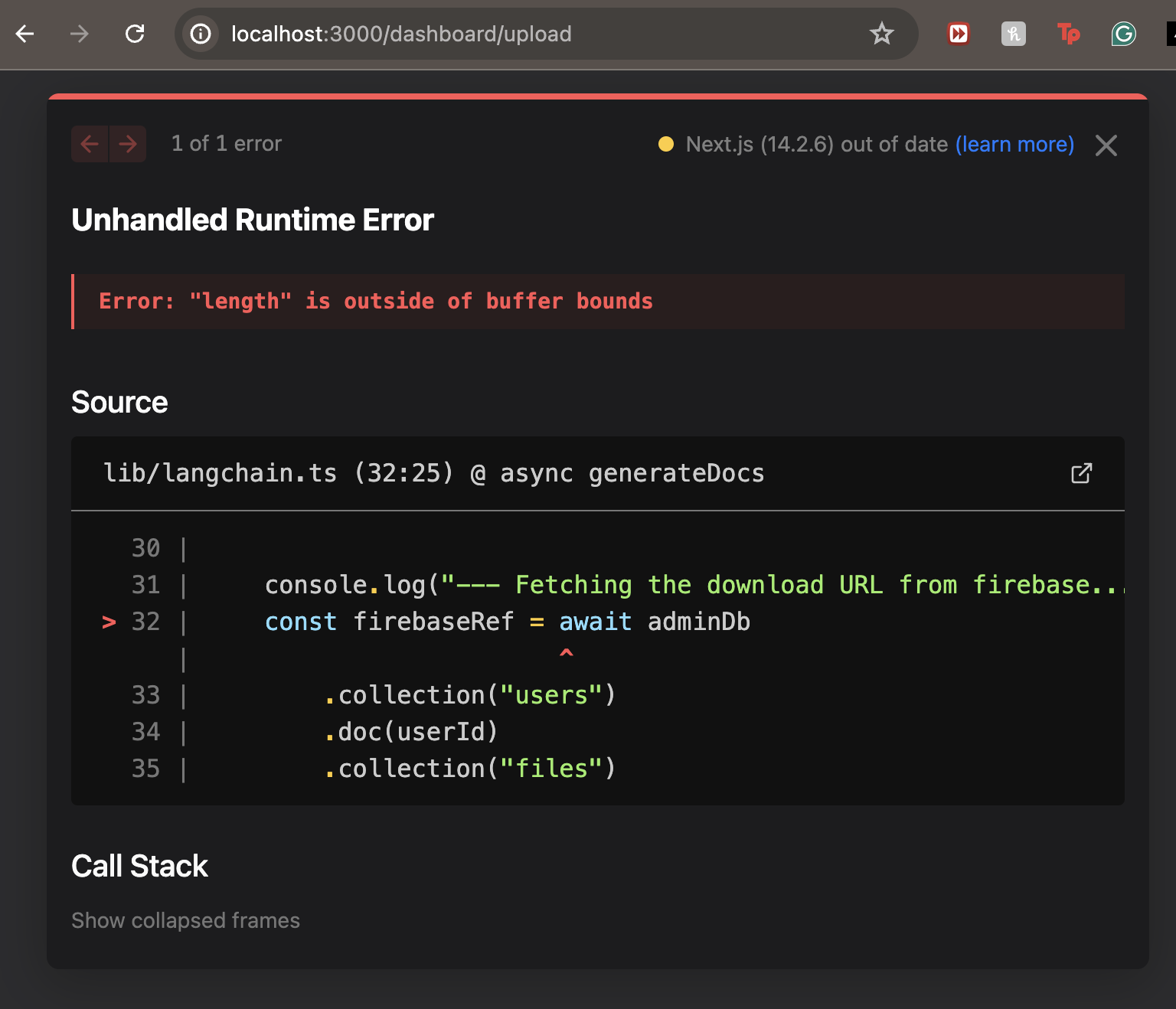1176x1009 pixels.
Task: Expand the collapsed call stack frames
Action: (x=185, y=920)
